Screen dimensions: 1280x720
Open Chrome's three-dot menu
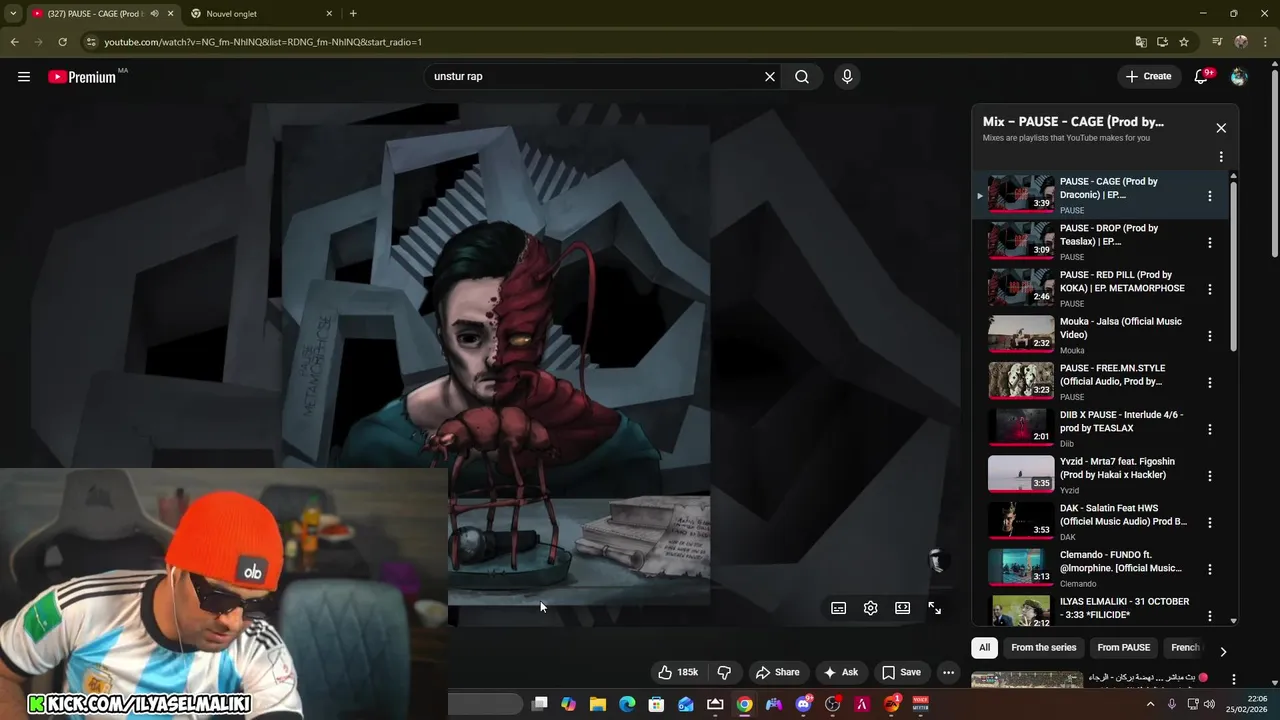coord(1264,42)
